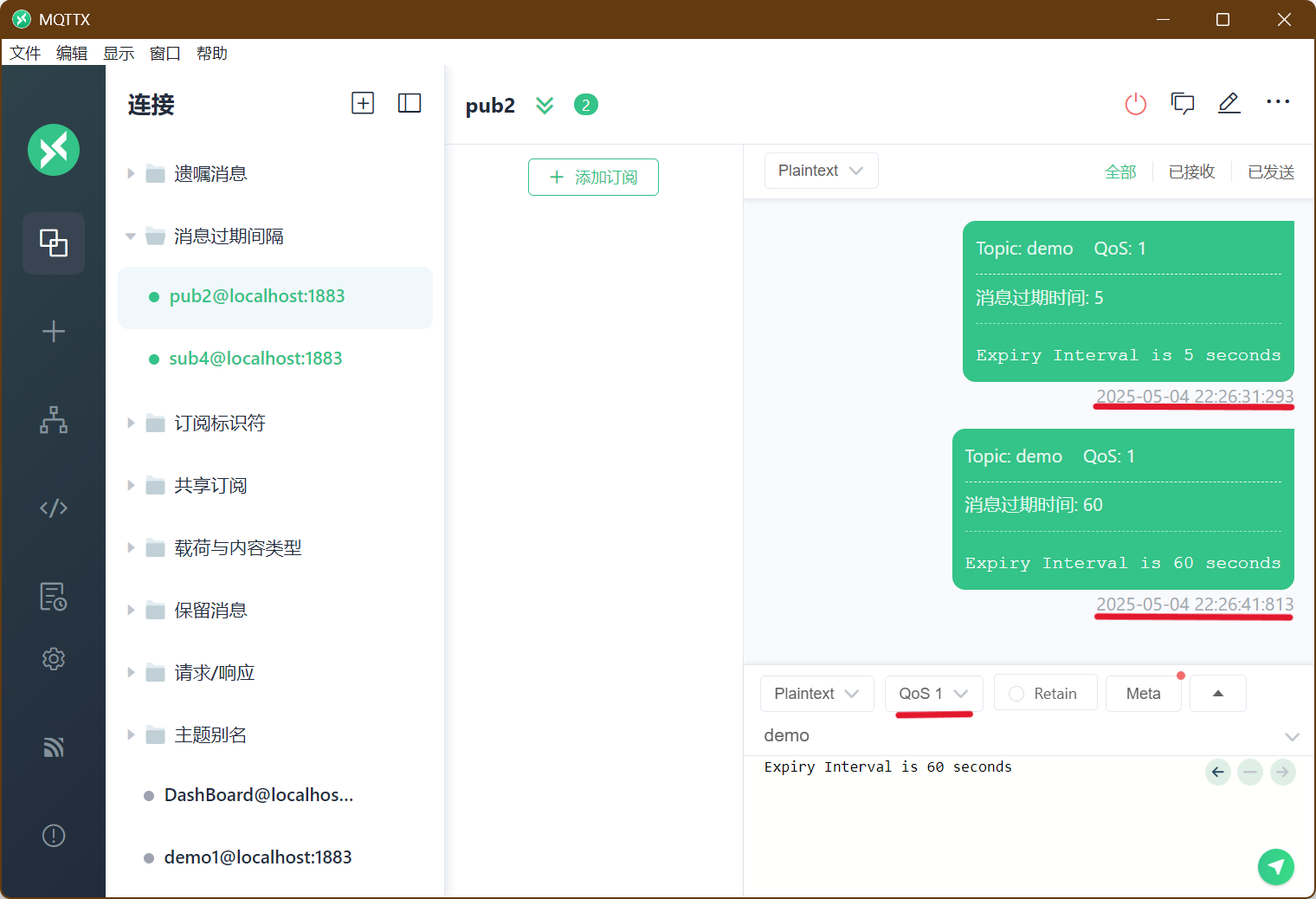Click new connection plus-box icon
The width and height of the screenshot is (1316, 899).
[x=363, y=103]
